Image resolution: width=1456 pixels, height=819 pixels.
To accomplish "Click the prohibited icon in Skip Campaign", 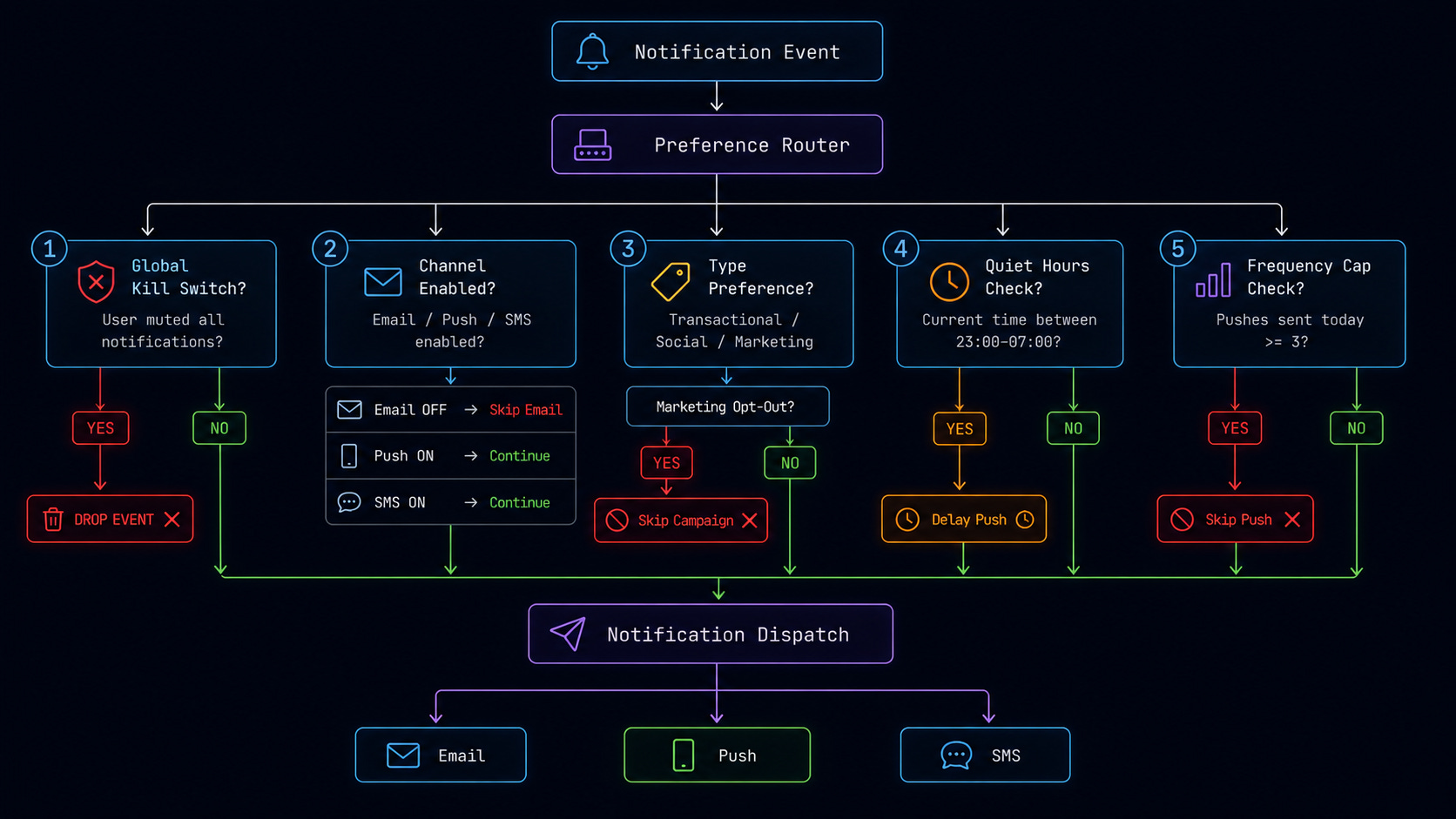I will 617,520.
